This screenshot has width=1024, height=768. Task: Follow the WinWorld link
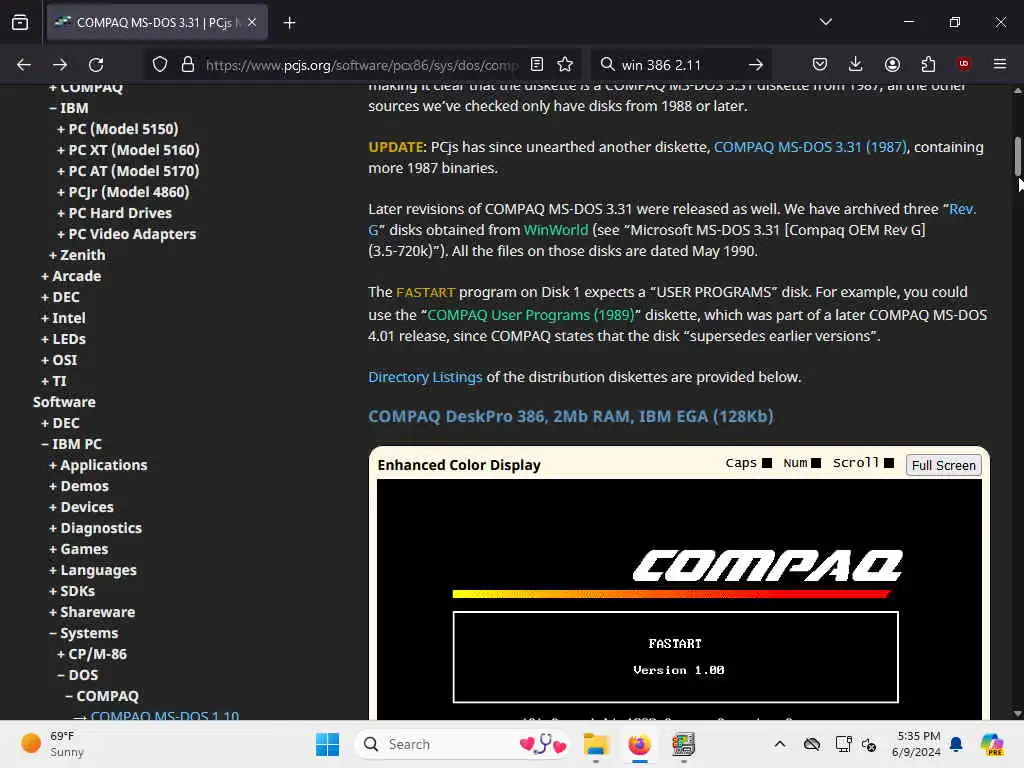tap(556, 230)
